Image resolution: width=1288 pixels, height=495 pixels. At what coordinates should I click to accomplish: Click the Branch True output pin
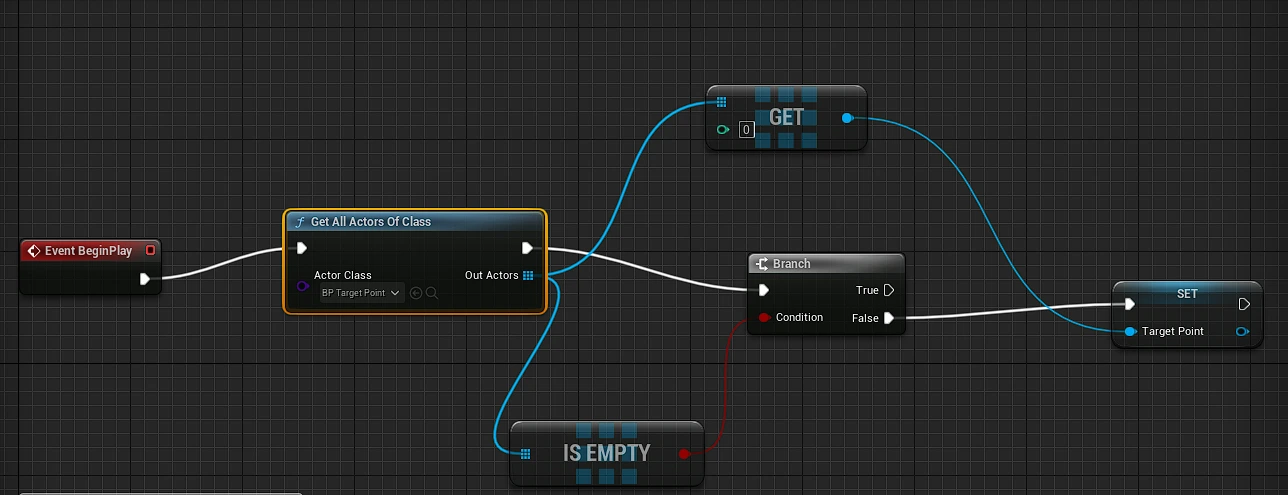[889, 290]
